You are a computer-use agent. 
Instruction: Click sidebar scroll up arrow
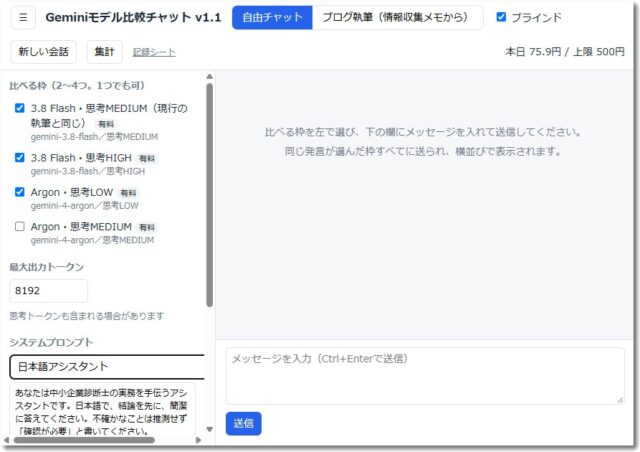209,76
